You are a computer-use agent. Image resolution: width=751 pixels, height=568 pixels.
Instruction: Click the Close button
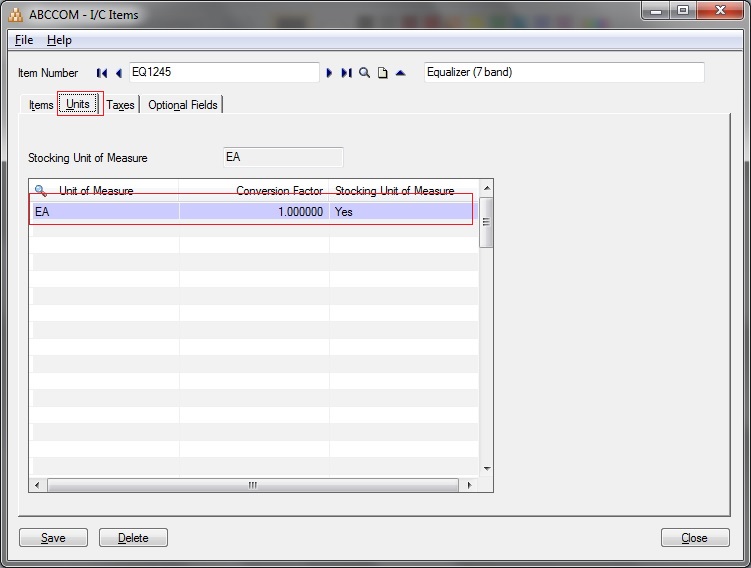(695, 538)
